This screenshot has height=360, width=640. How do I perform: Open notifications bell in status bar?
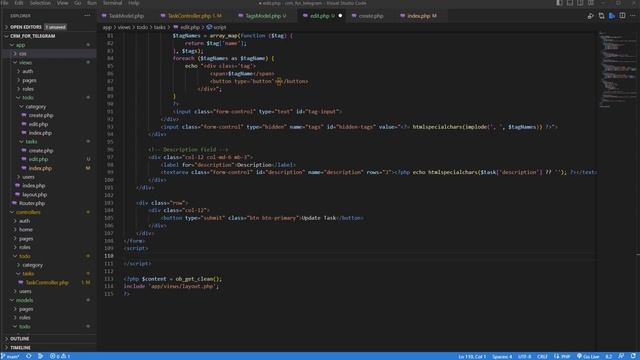pyautogui.click(x=633, y=356)
